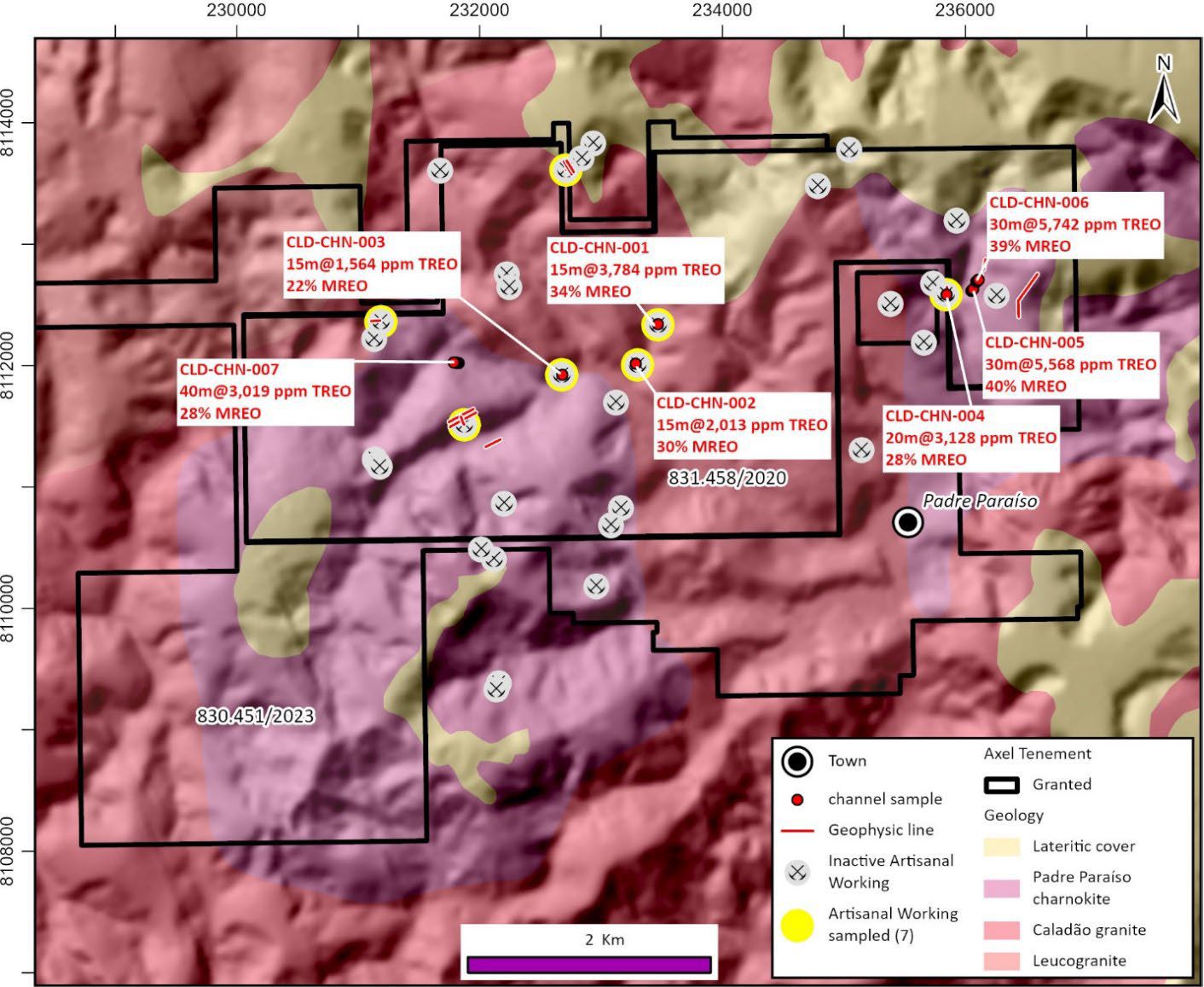This screenshot has width=1204, height=987.
Task: Select the Leucogranite color swatch
Action: [x=1001, y=961]
